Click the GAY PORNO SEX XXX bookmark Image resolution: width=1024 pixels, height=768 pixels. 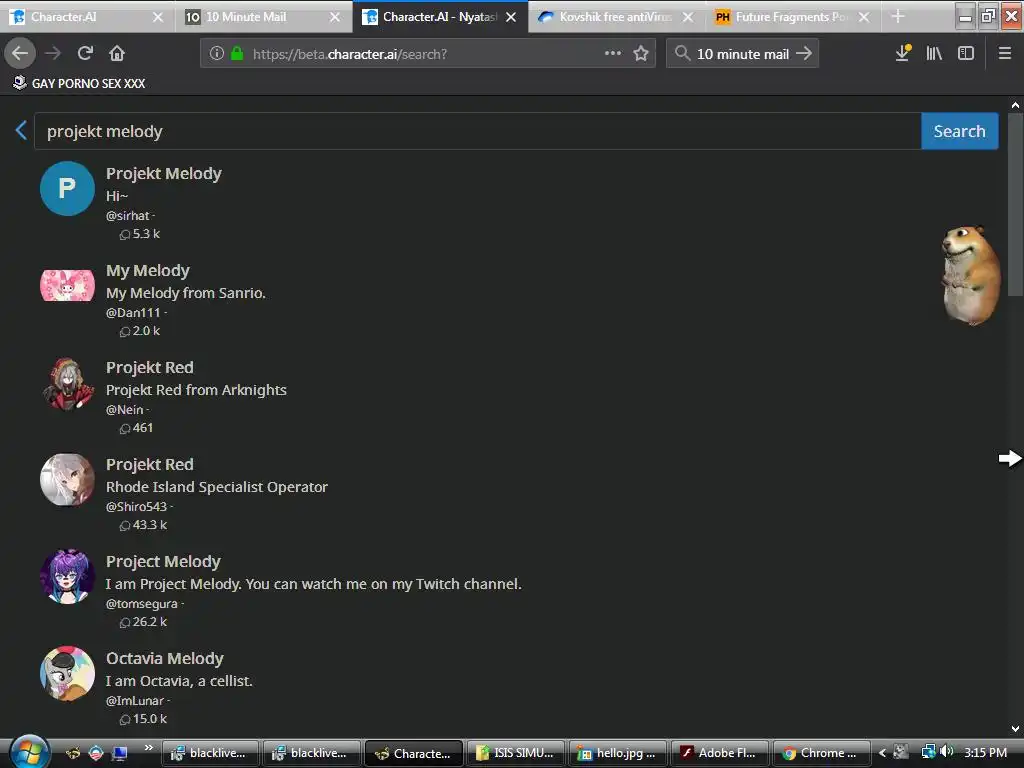click(x=79, y=83)
